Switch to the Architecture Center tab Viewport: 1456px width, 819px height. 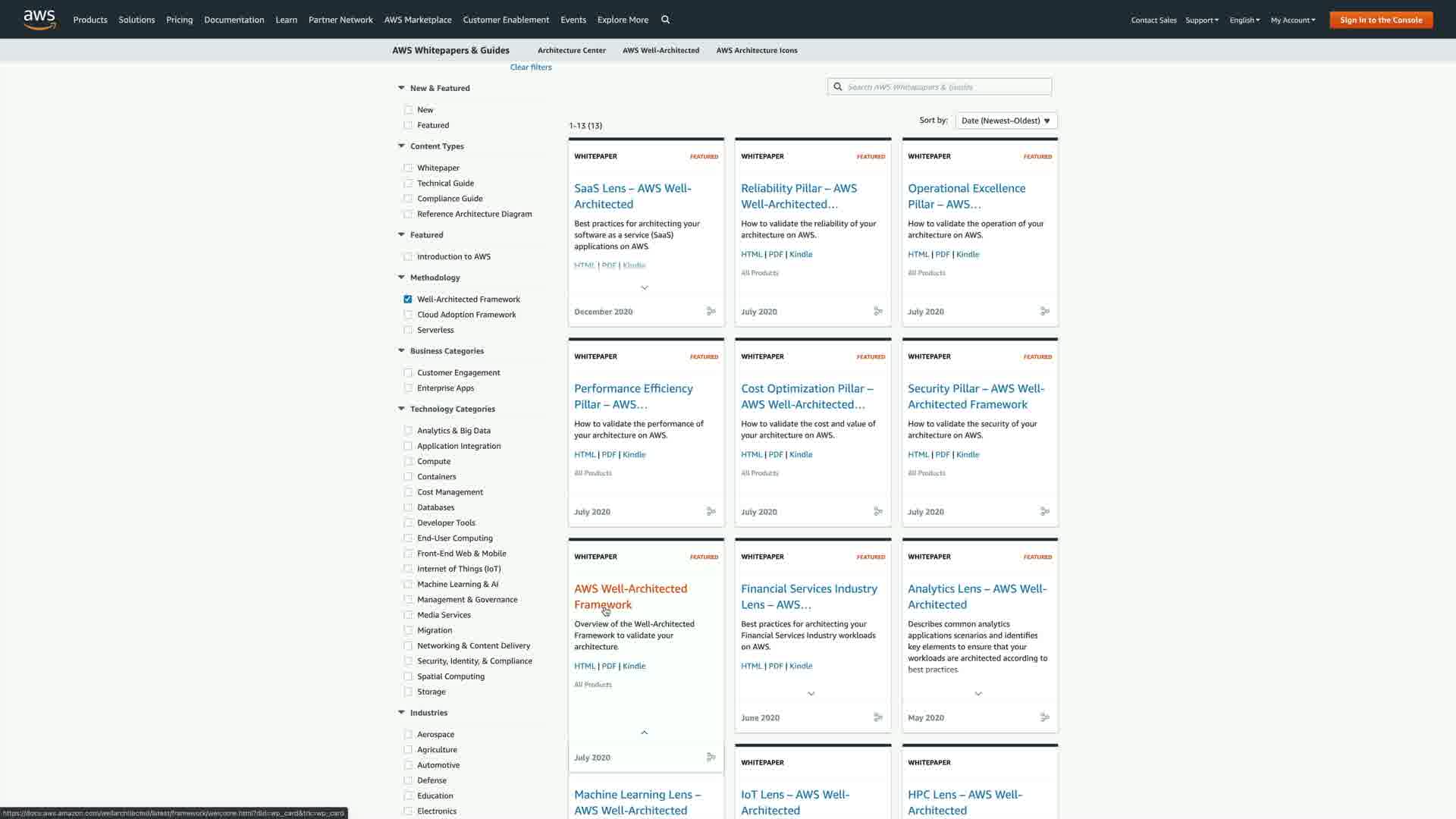click(x=571, y=51)
